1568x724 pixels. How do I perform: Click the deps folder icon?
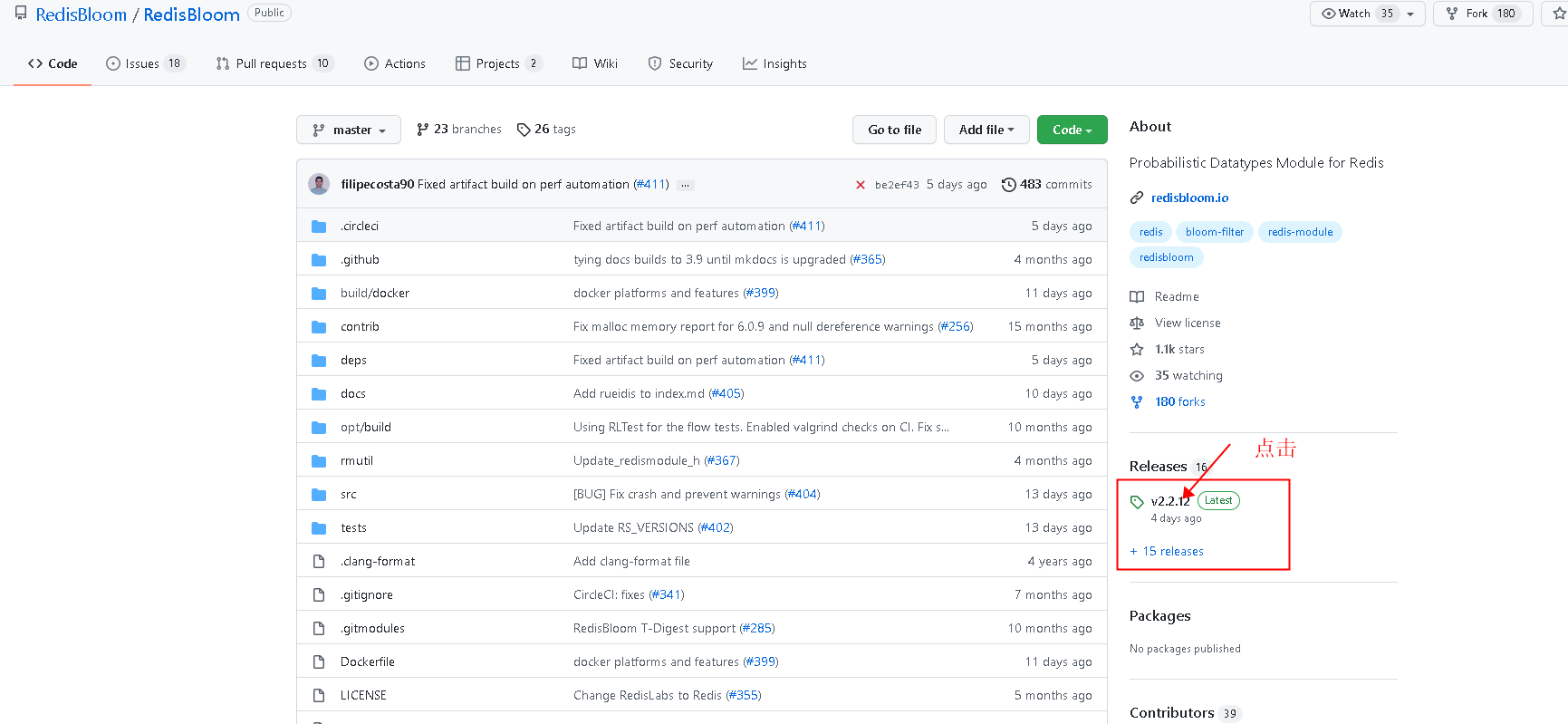coord(319,361)
